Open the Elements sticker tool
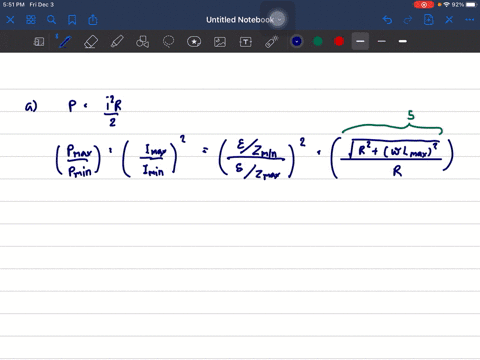 point(194,42)
